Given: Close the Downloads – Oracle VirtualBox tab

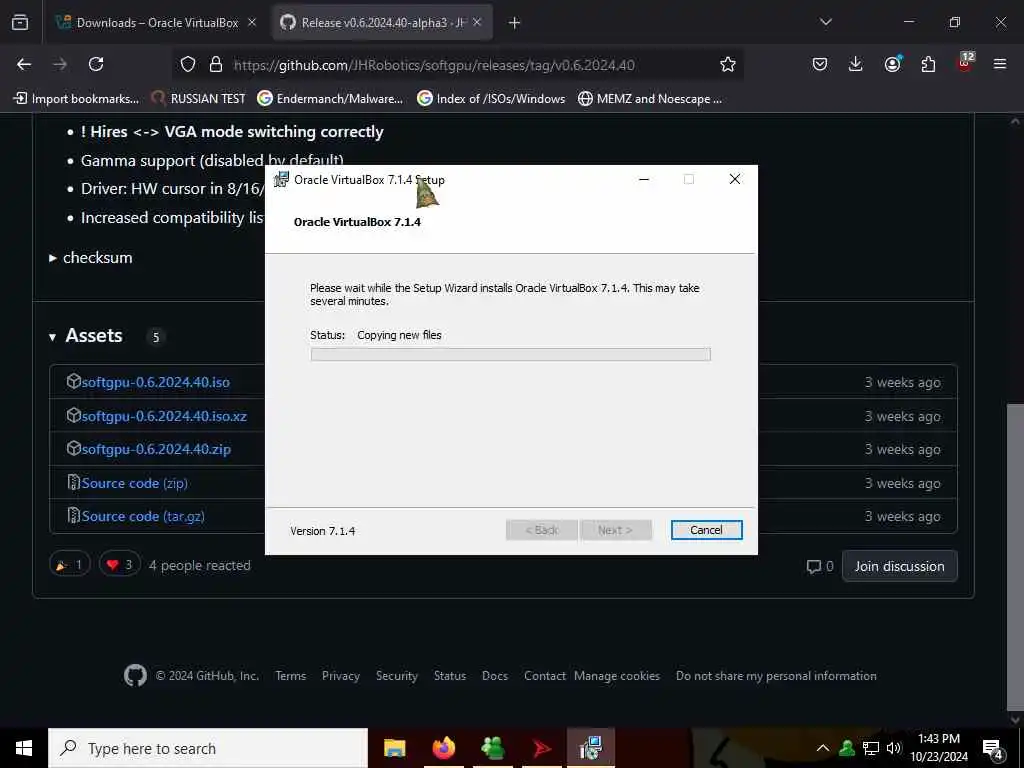Looking at the screenshot, I should coord(252,22).
